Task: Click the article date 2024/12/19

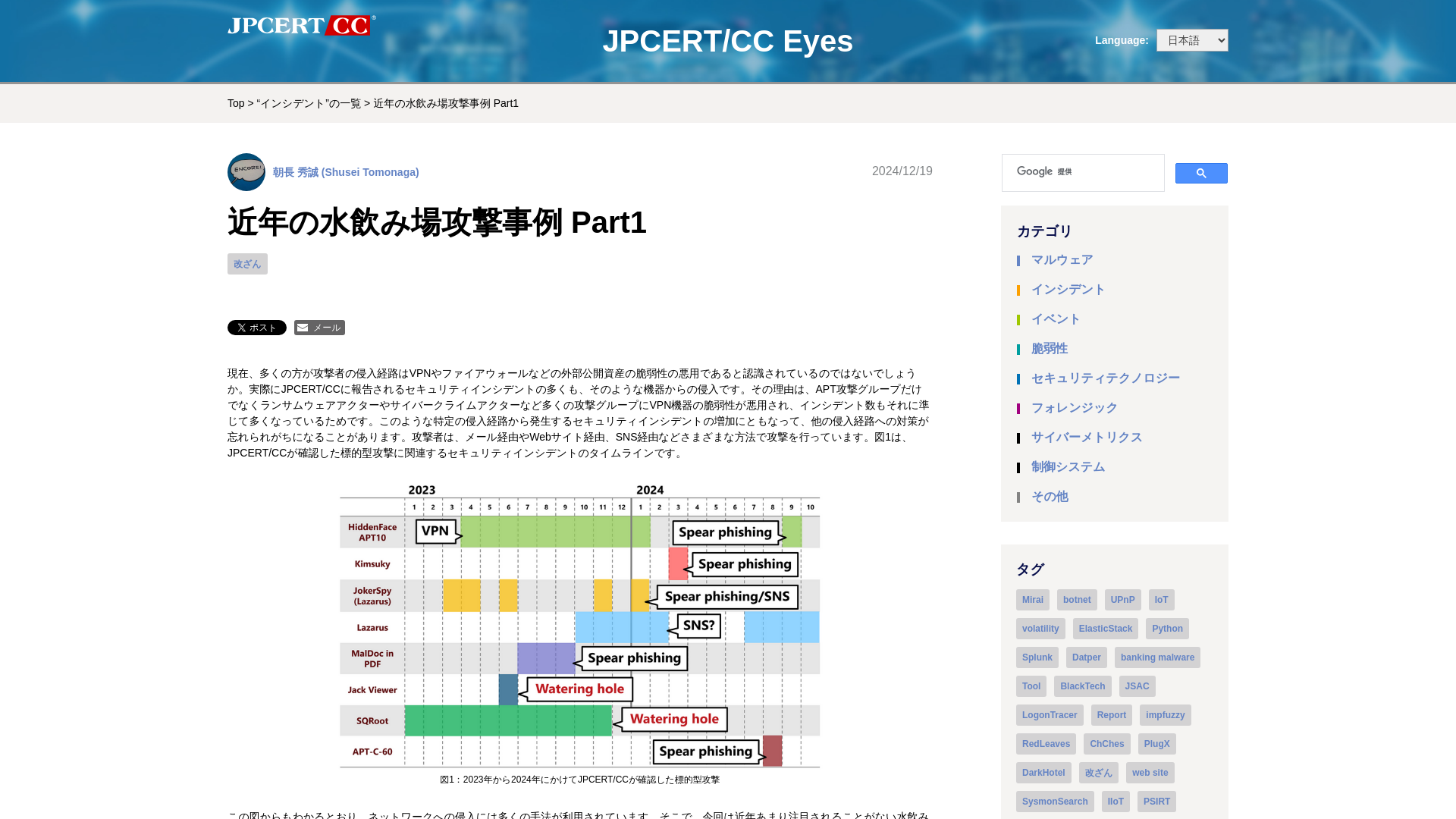Action: 902,171
